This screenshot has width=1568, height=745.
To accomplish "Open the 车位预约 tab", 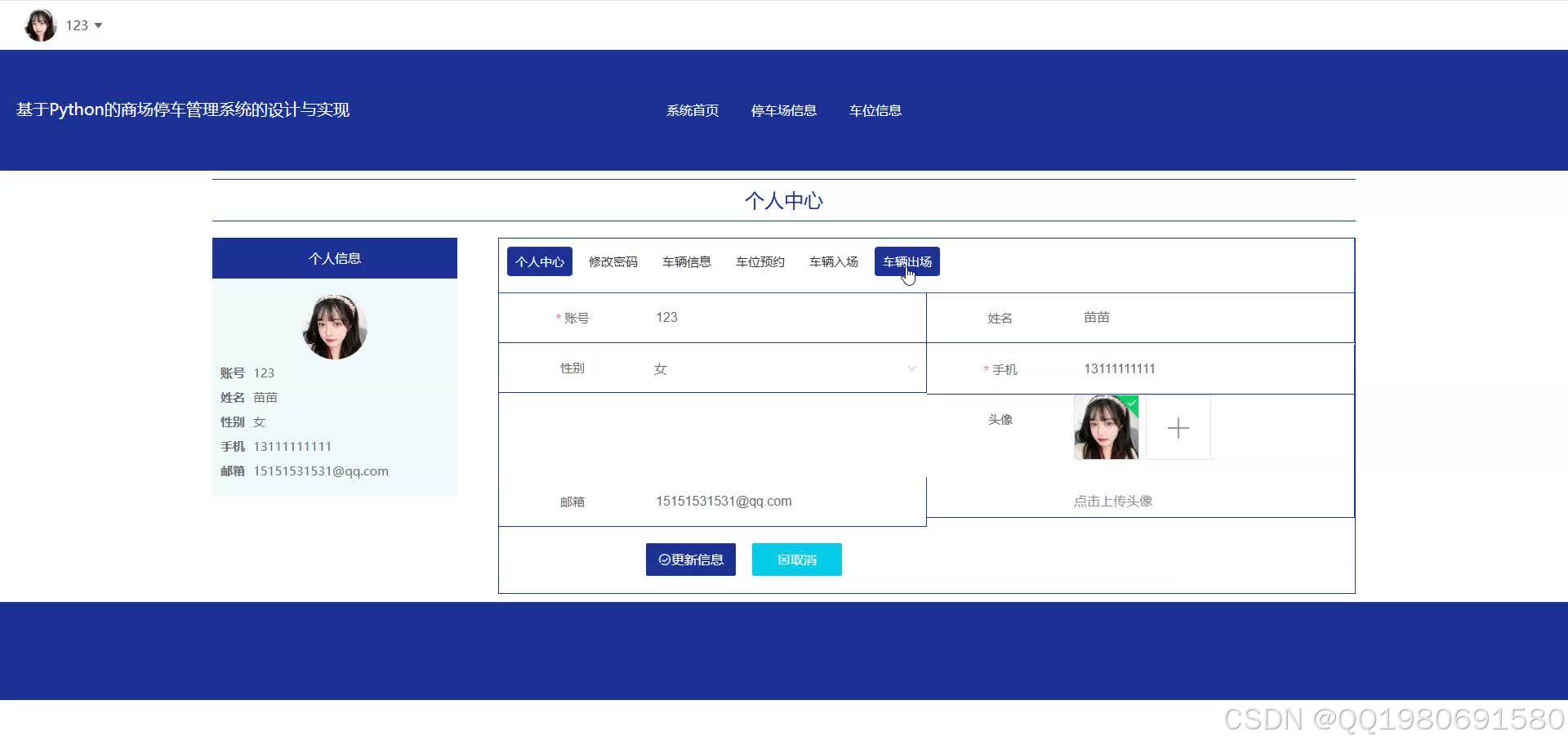I will coord(759,261).
